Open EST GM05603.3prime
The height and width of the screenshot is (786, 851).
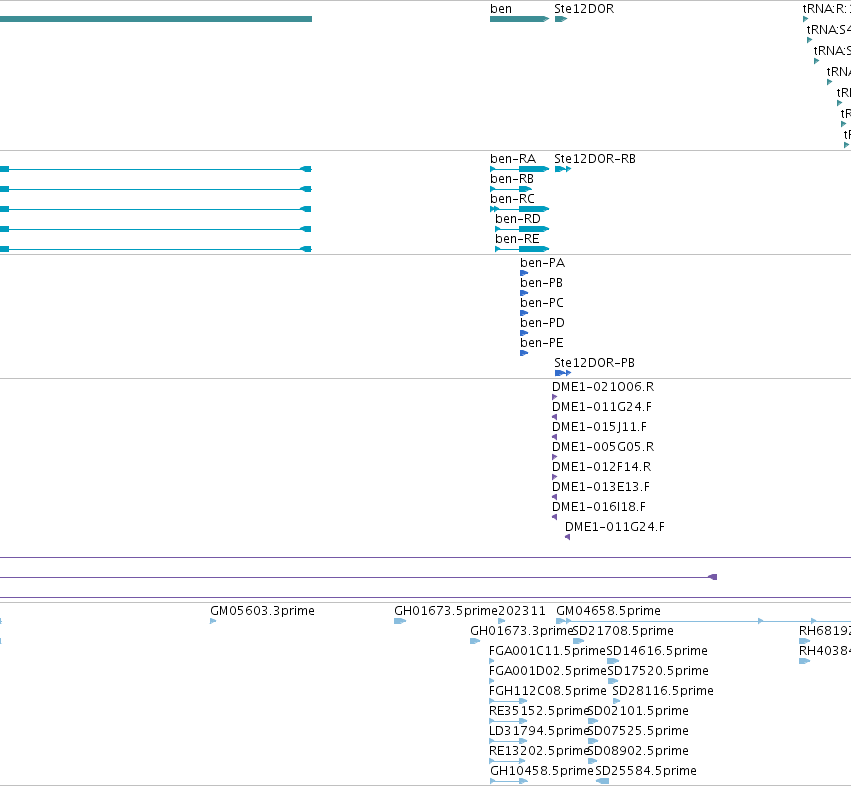coord(213,621)
